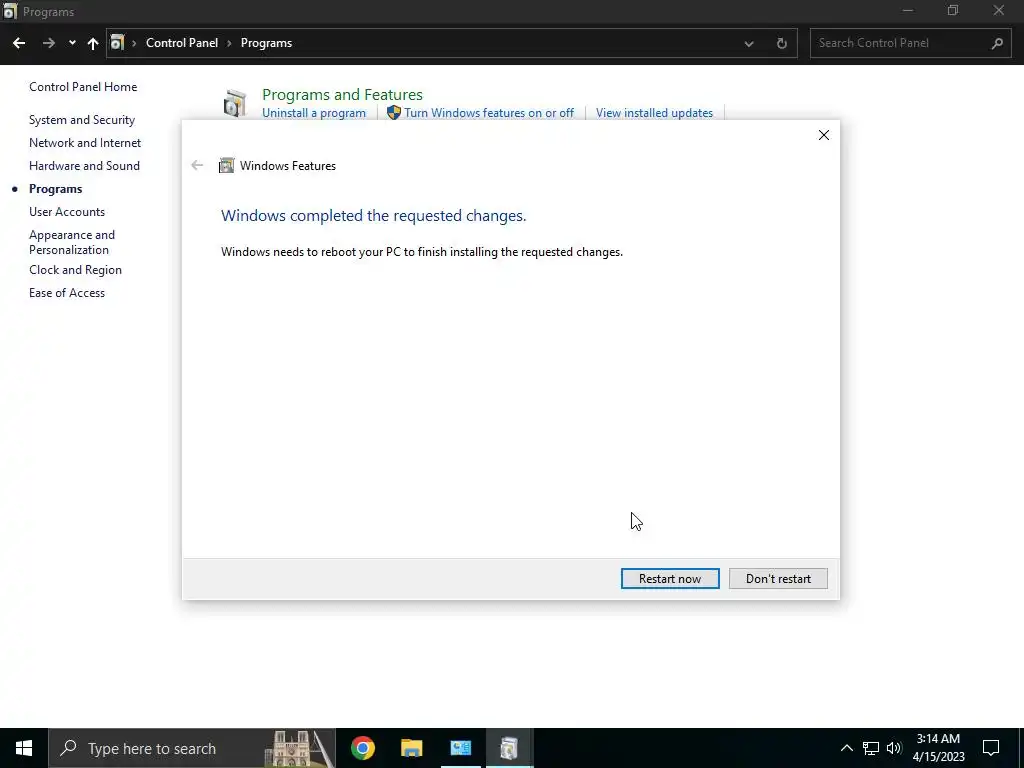Open Programs and Features heading link

pos(342,94)
